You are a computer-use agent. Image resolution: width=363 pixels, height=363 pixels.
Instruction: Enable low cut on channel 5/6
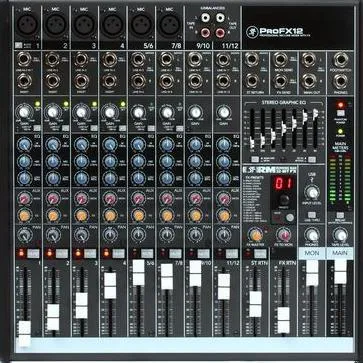(x=151, y=128)
